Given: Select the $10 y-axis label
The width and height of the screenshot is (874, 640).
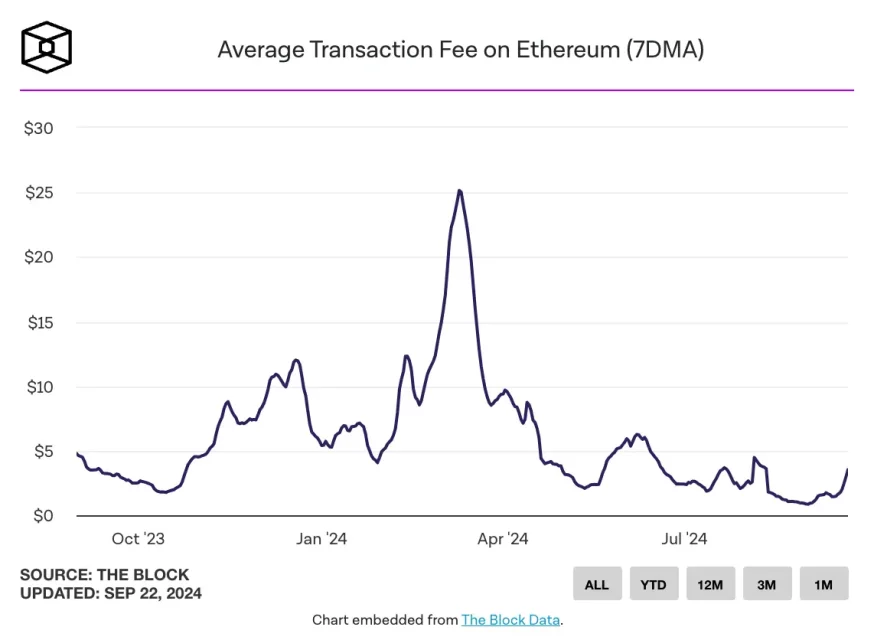Looking at the screenshot, I should click(40, 387).
